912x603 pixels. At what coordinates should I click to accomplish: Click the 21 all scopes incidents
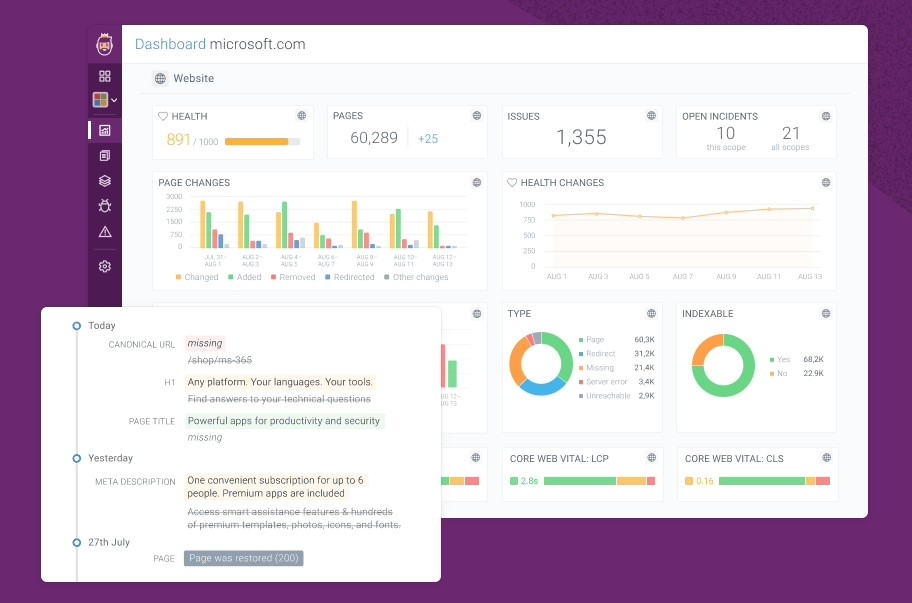(790, 138)
